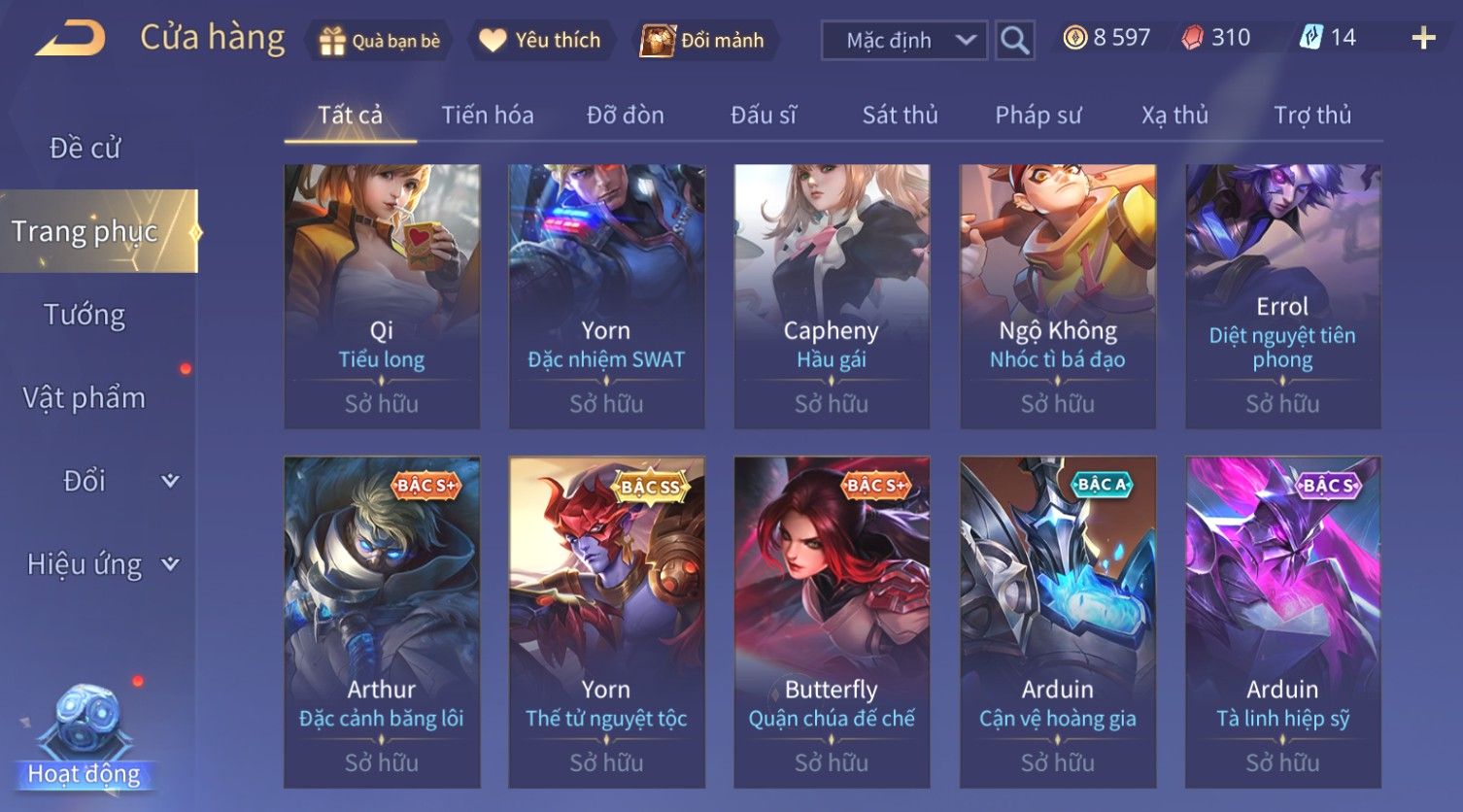
Task: Open Butterfly Quận chúa đế chế skin
Action: tap(832, 622)
